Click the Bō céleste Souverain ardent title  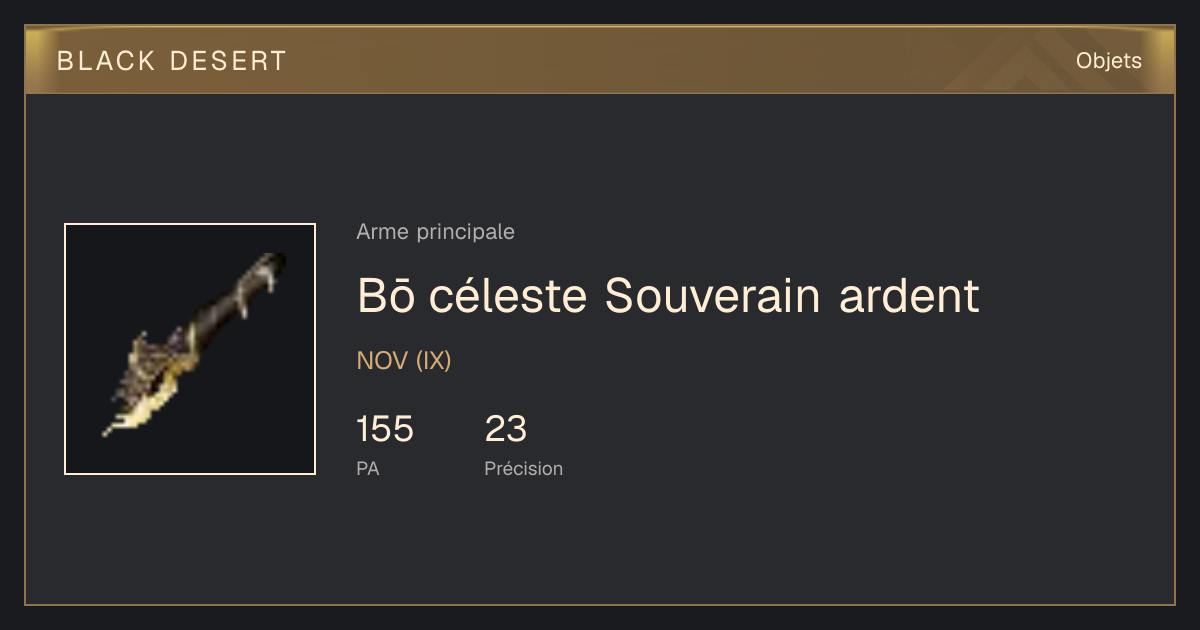click(x=668, y=295)
